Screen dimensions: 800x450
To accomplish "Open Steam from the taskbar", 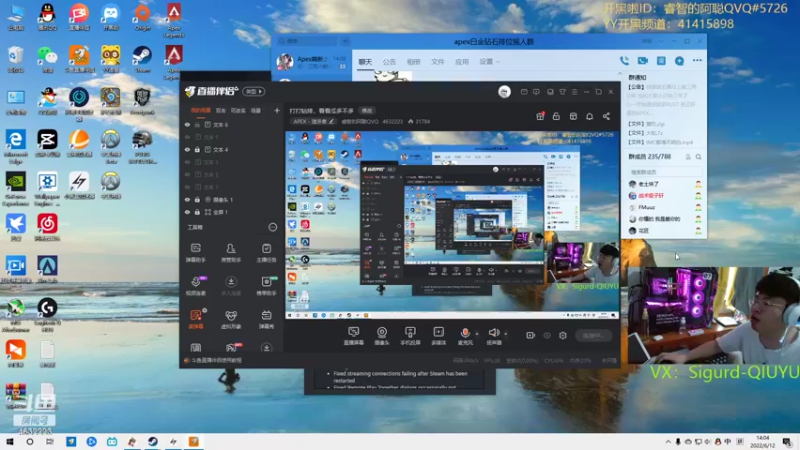I will click(x=153, y=442).
